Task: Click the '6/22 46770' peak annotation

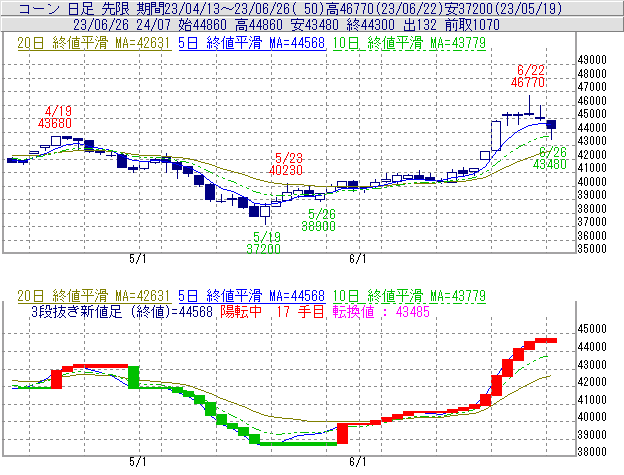Action: coord(528,76)
